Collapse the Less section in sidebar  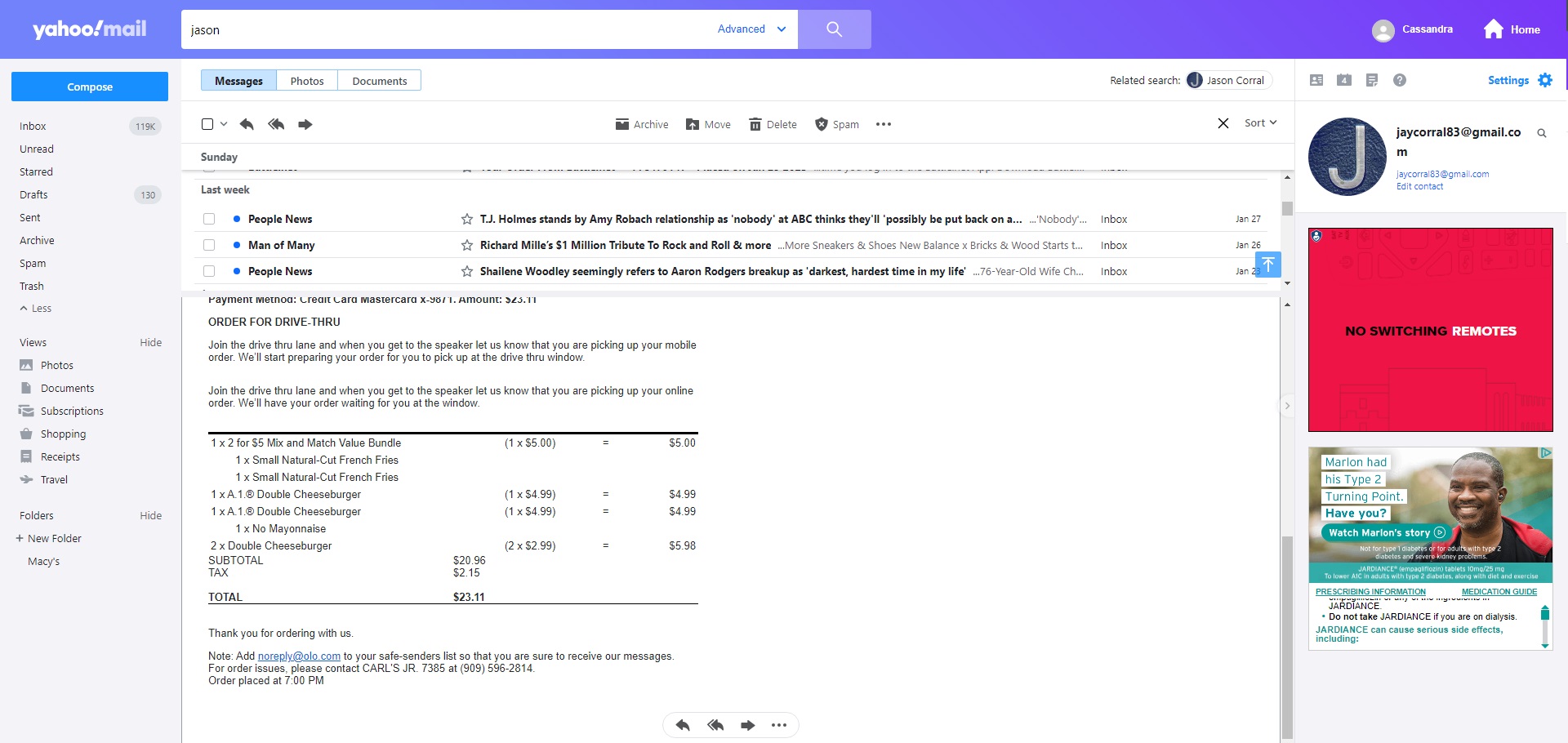click(x=36, y=309)
